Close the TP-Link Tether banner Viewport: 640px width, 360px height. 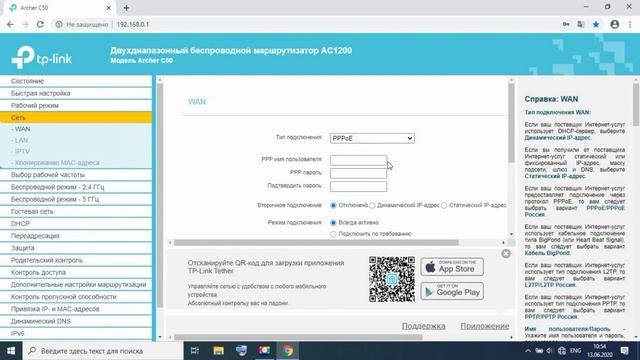pos(506,254)
